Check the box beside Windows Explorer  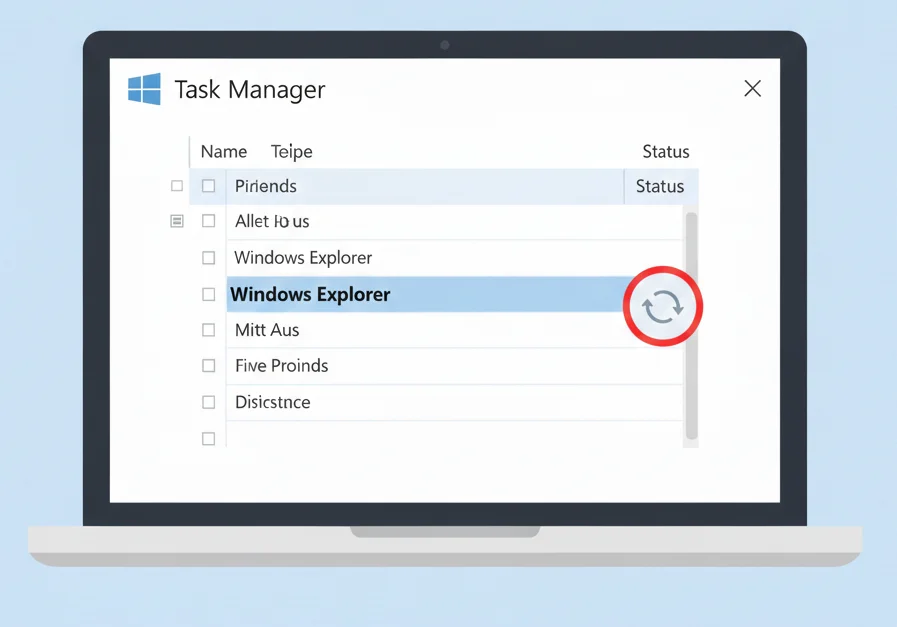tap(208, 294)
